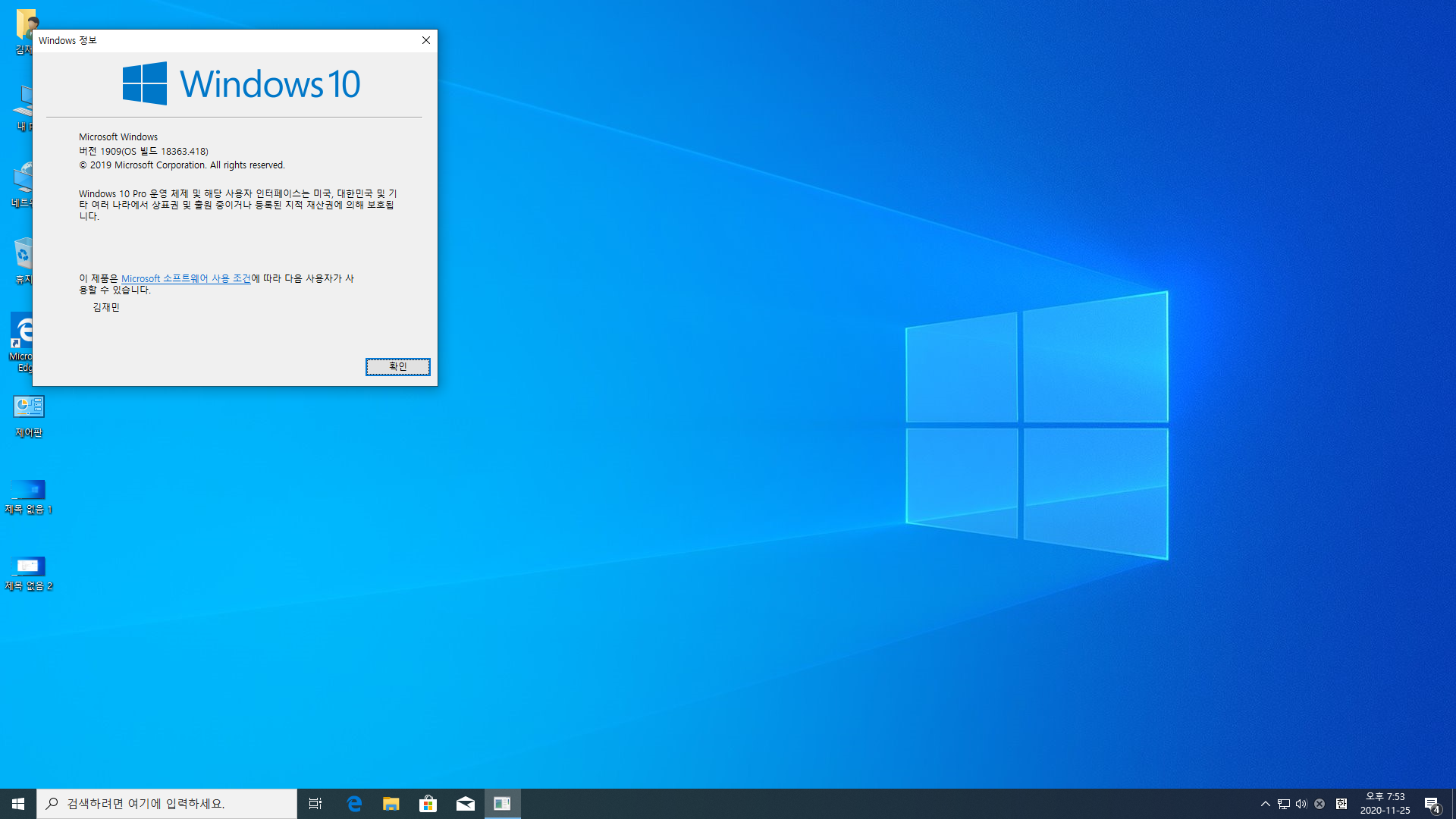Click the 2019 Microsoft Corporation copyright line

click(x=182, y=165)
